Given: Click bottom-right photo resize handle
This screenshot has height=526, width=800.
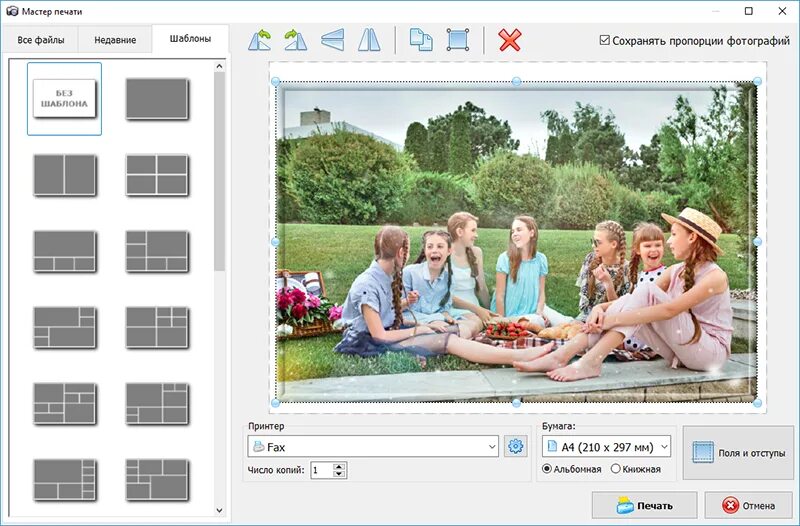Looking at the screenshot, I should pos(758,403).
